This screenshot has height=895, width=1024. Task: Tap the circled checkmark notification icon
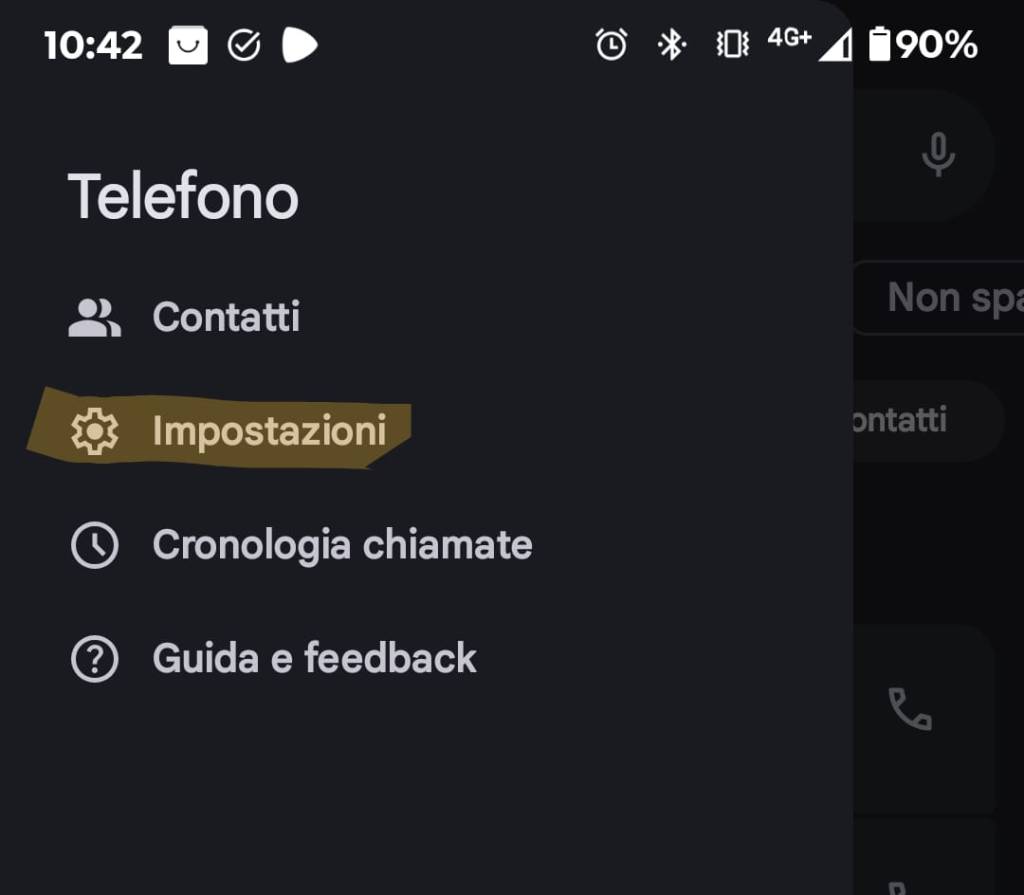(244, 45)
